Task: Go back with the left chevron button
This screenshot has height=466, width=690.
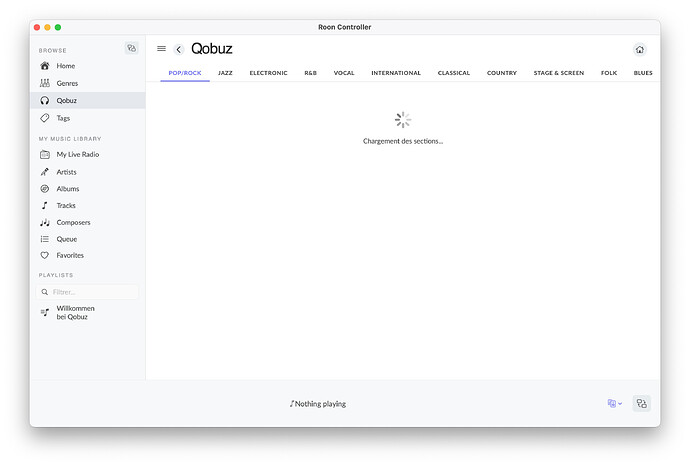Action: (x=179, y=50)
